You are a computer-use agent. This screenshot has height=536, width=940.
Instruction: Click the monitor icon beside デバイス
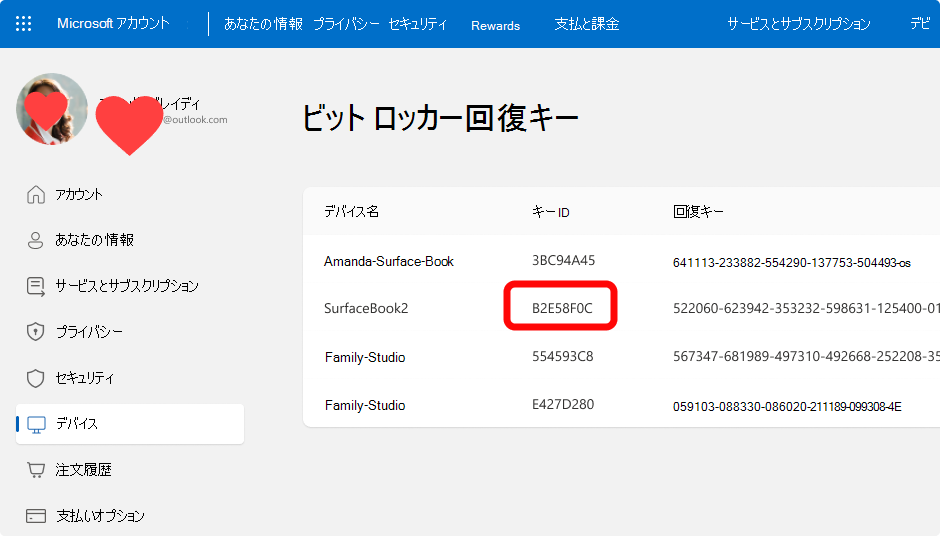tap(37, 424)
